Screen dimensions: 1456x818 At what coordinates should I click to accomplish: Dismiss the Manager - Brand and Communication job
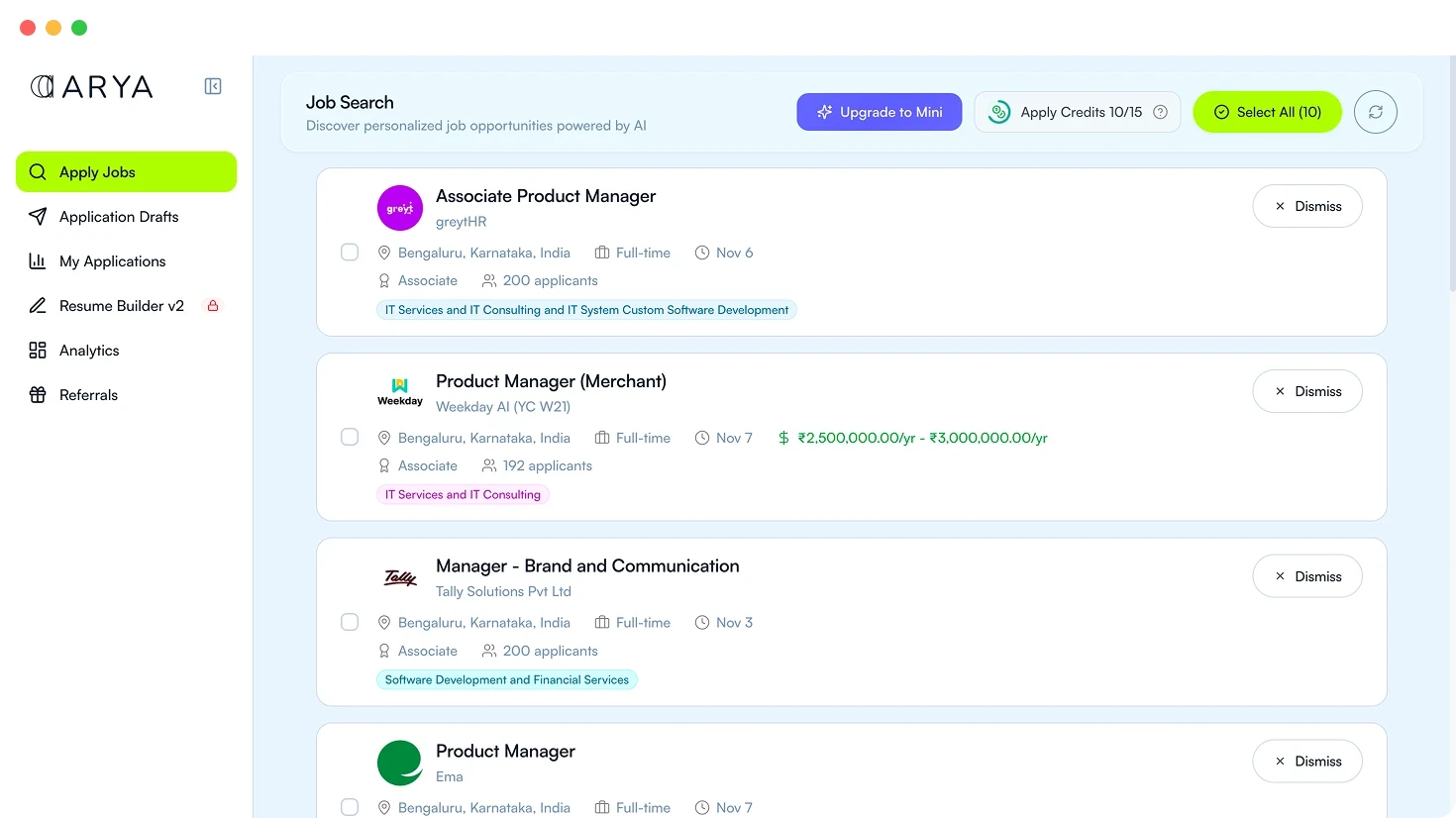[x=1307, y=576]
